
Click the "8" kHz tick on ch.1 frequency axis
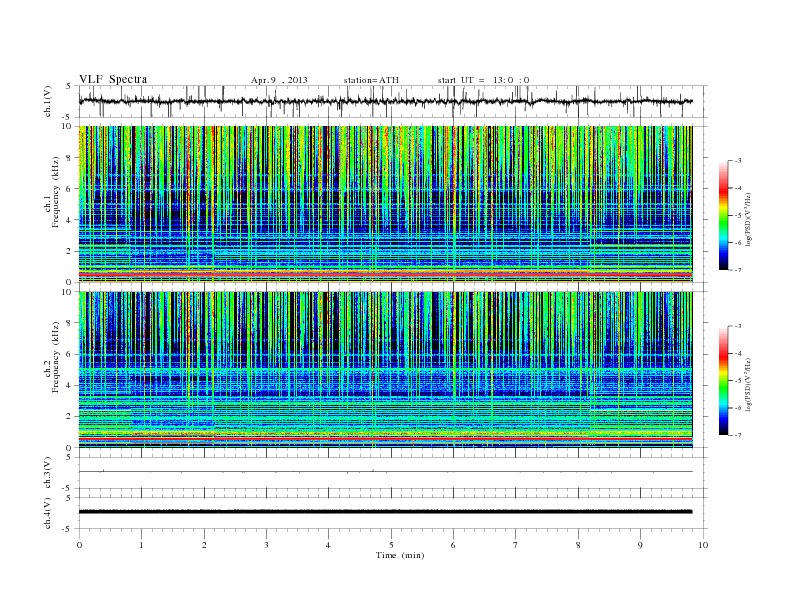tap(70, 158)
